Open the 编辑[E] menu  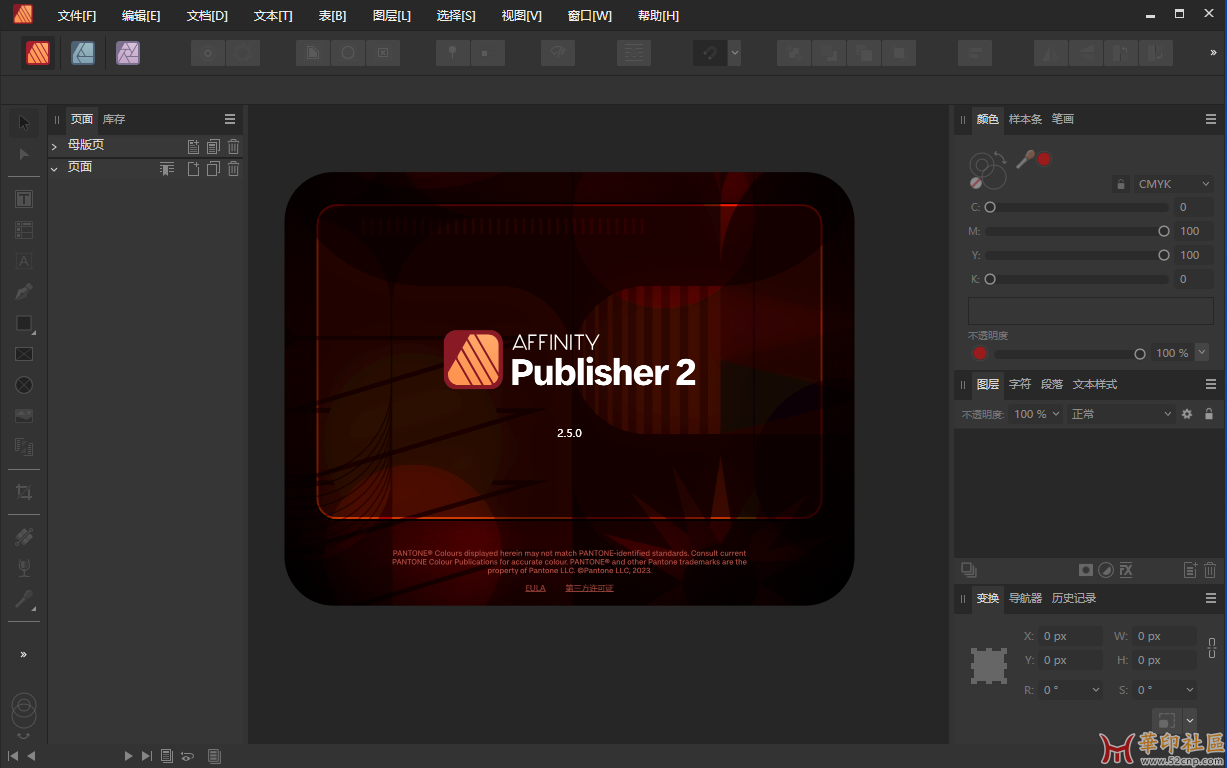(141, 16)
